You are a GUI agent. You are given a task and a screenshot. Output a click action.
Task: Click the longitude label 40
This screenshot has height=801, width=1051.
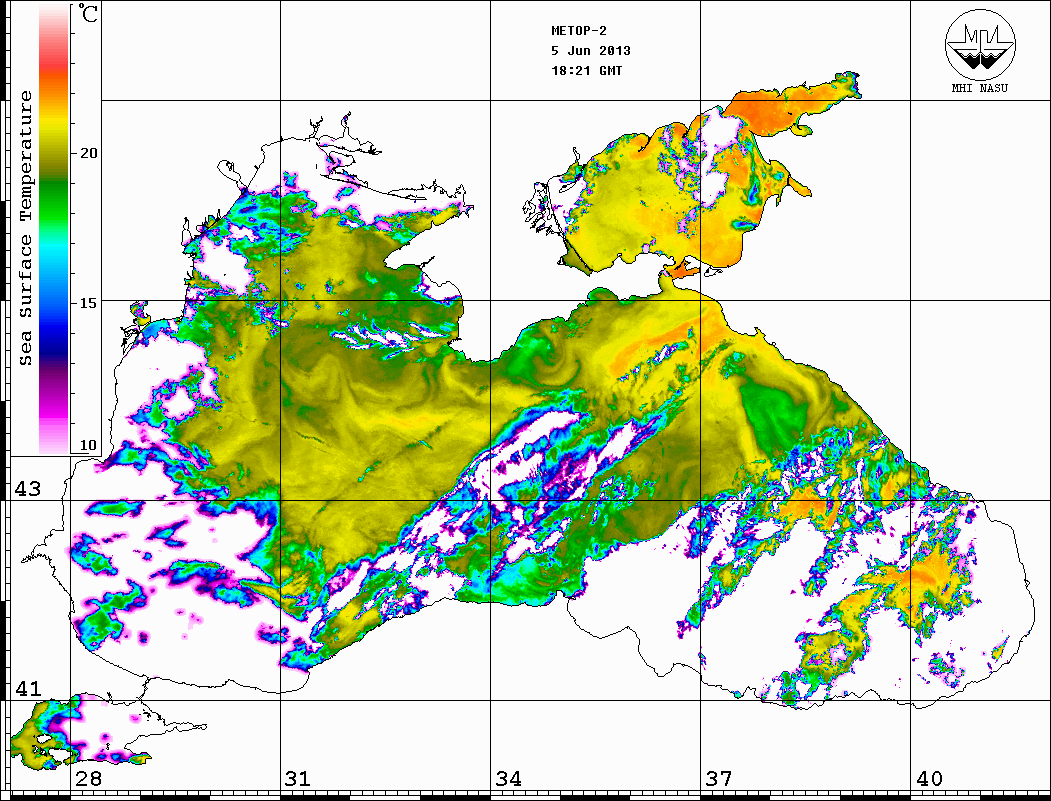[929, 778]
